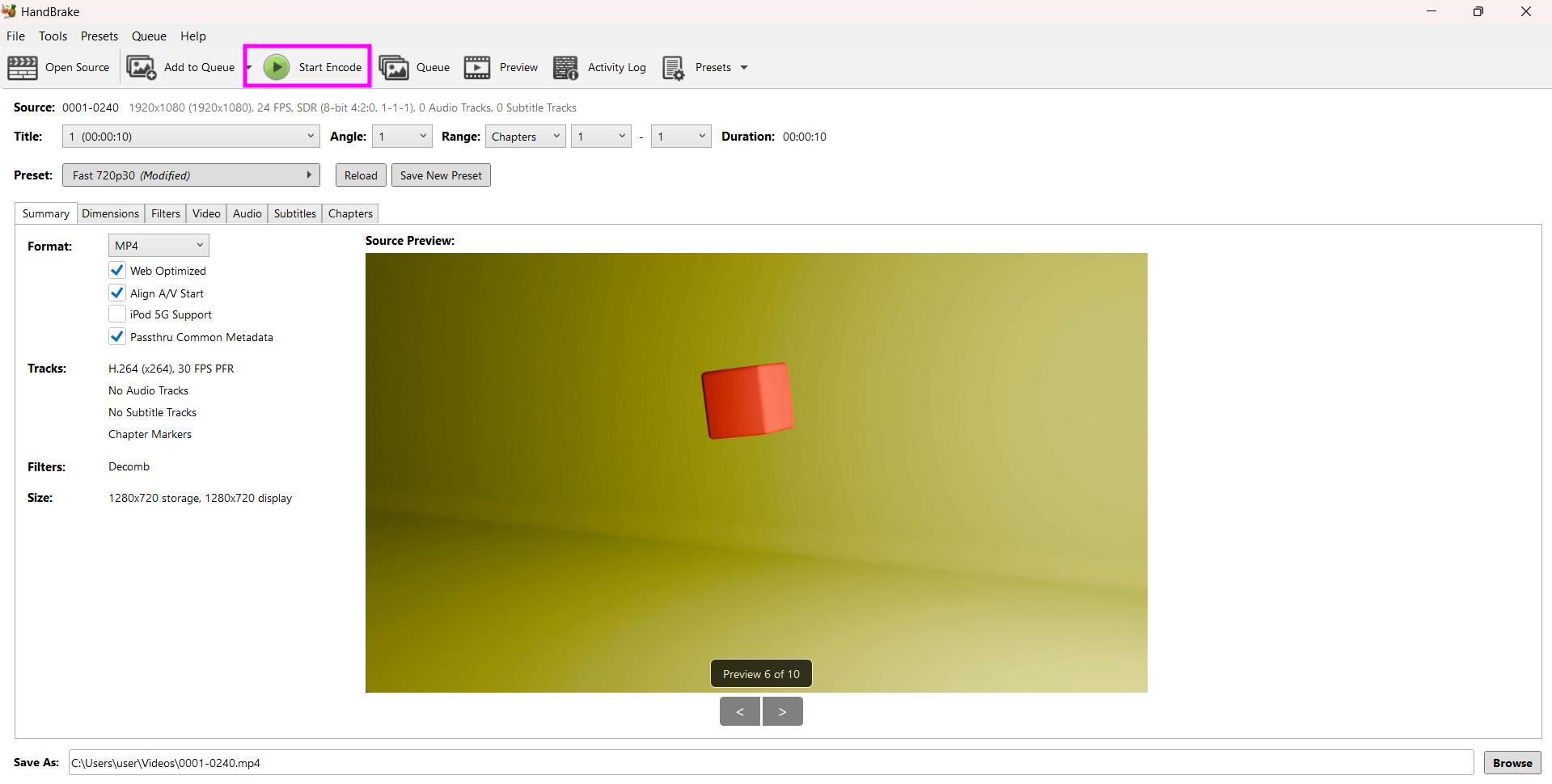
Task: Click the Save New Preset button
Action: pos(441,175)
